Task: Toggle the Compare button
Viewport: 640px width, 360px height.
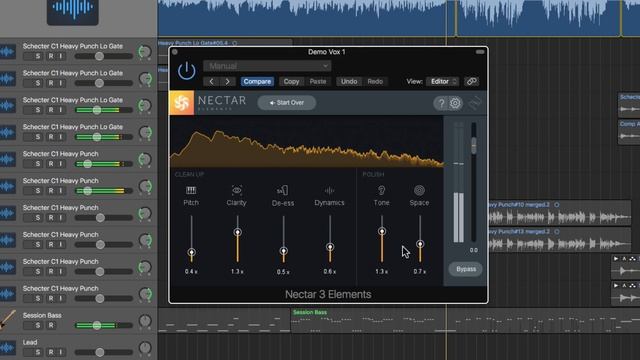Action: pyautogui.click(x=257, y=81)
